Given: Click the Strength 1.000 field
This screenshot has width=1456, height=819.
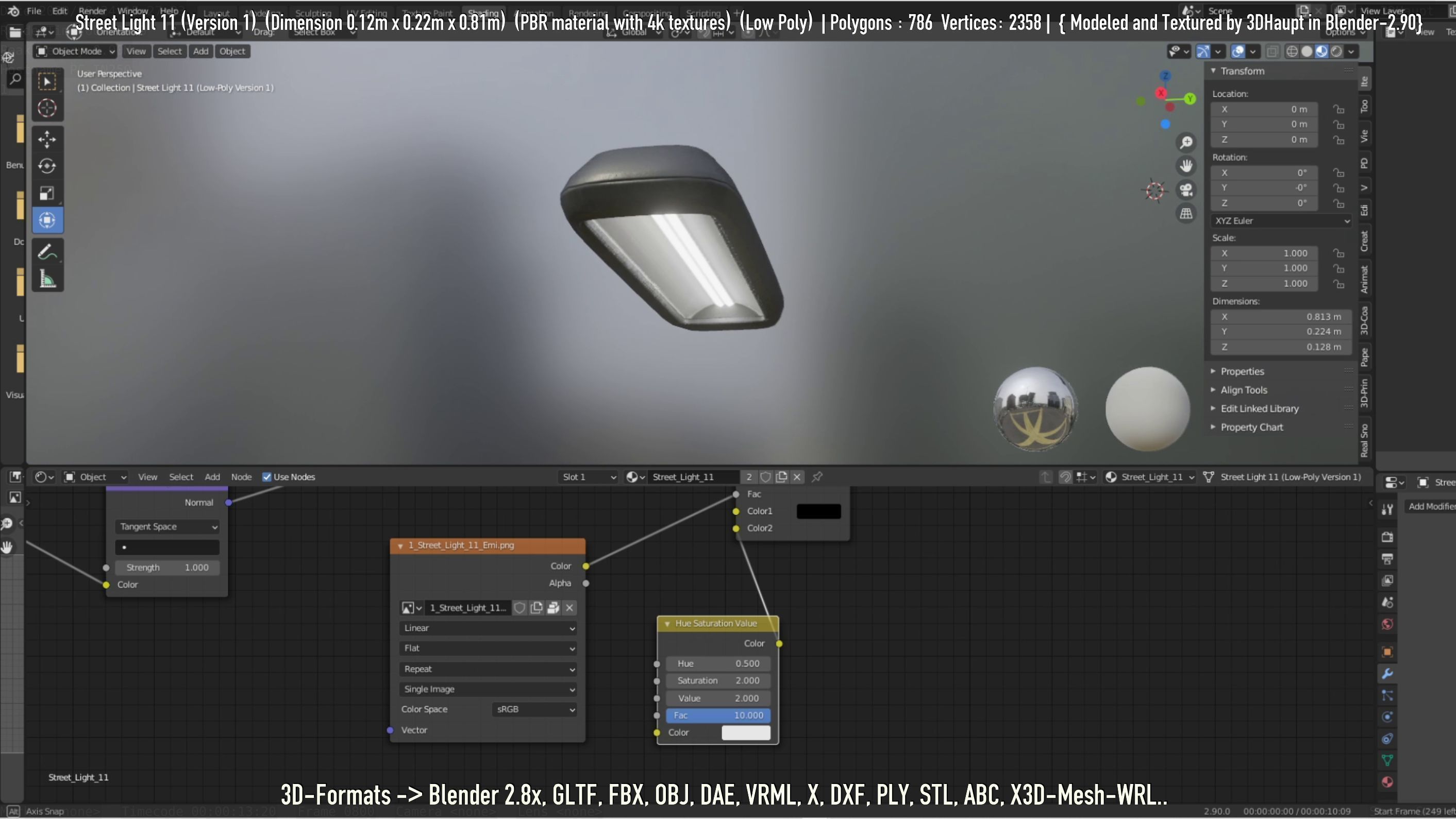Looking at the screenshot, I should pyautogui.click(x=168, y=567).
